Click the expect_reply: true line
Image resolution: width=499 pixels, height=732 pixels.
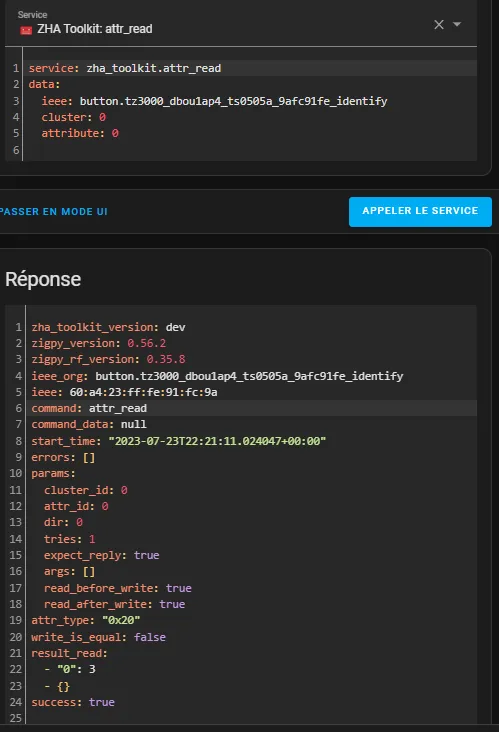102,556
